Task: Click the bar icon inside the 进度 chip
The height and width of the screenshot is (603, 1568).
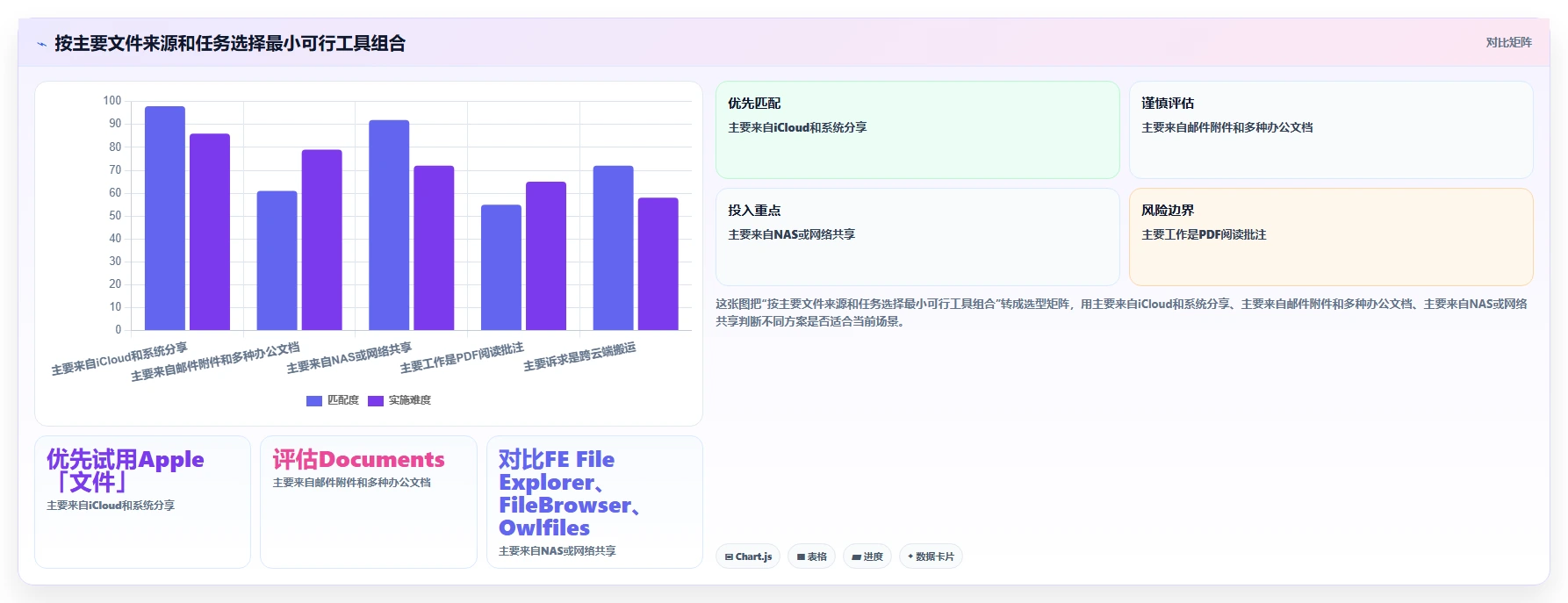Action: [x=856, y=556]
